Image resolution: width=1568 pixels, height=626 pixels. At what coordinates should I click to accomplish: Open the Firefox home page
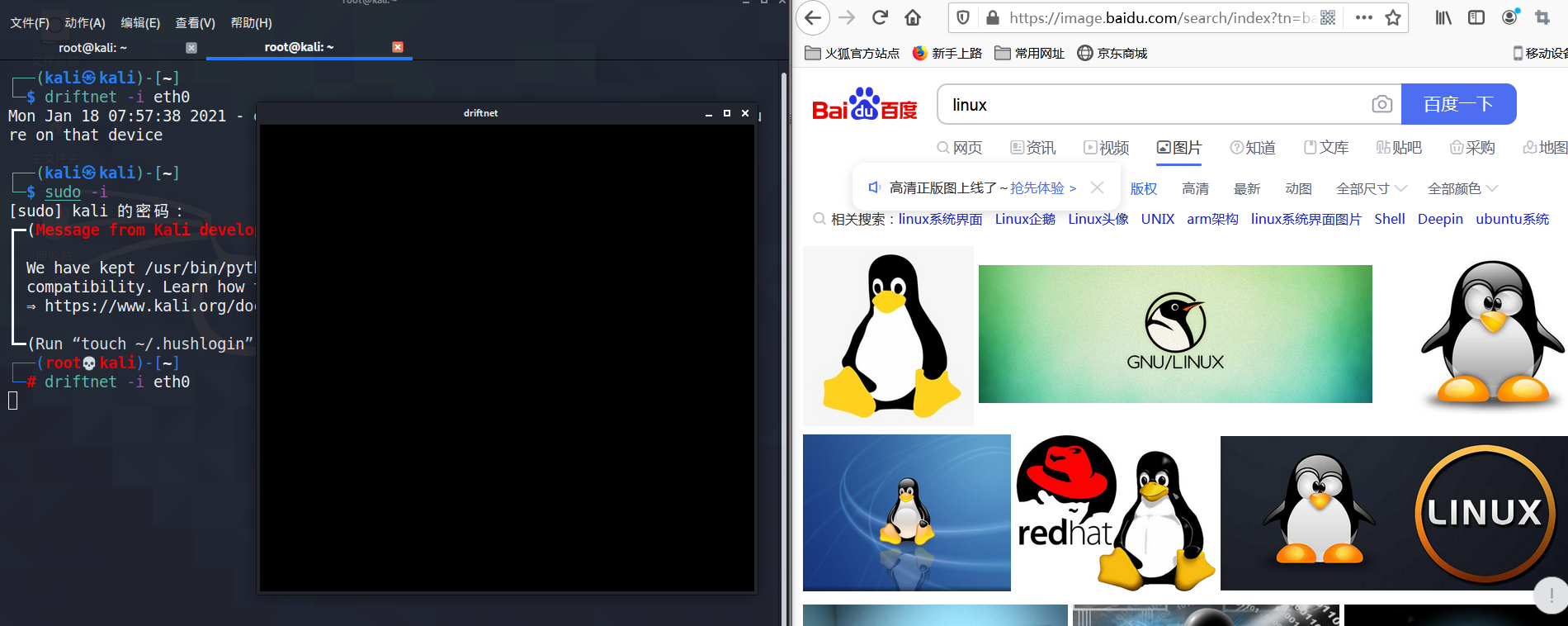pos(913,17)
